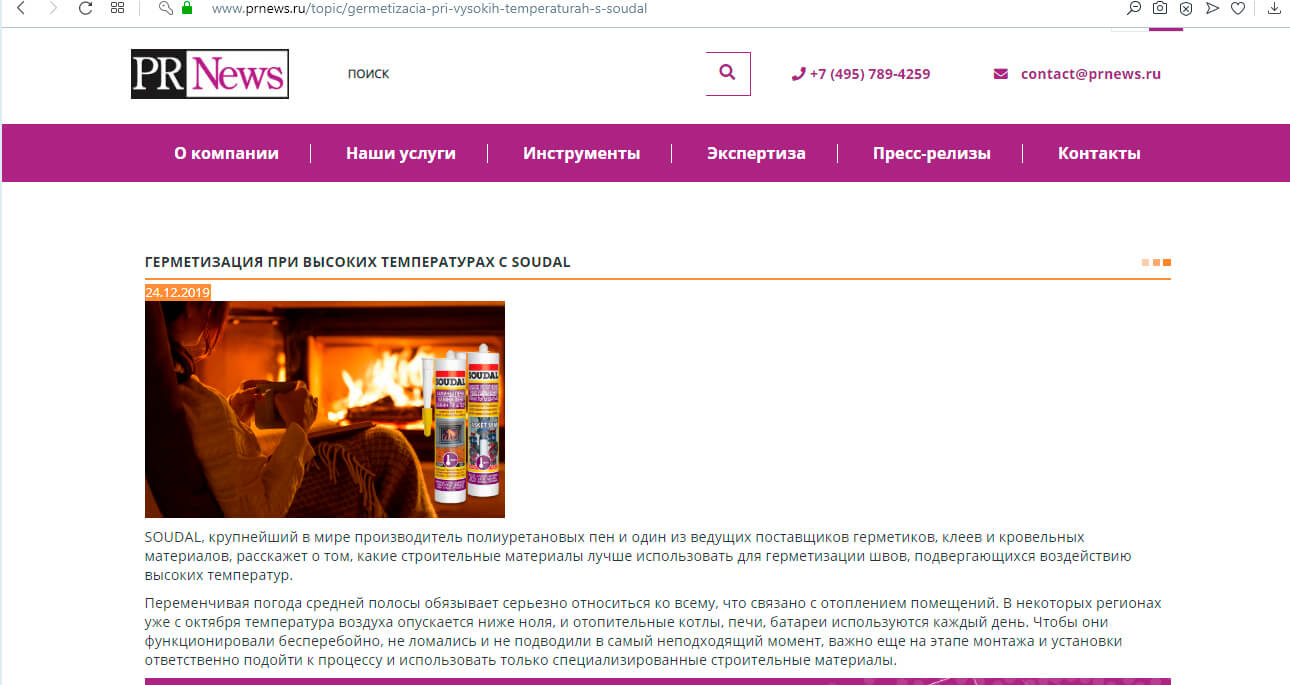The image size is (1290, 685).
Task: Bookmark the page with the heart icon
Action: [x=1238, y=8]
